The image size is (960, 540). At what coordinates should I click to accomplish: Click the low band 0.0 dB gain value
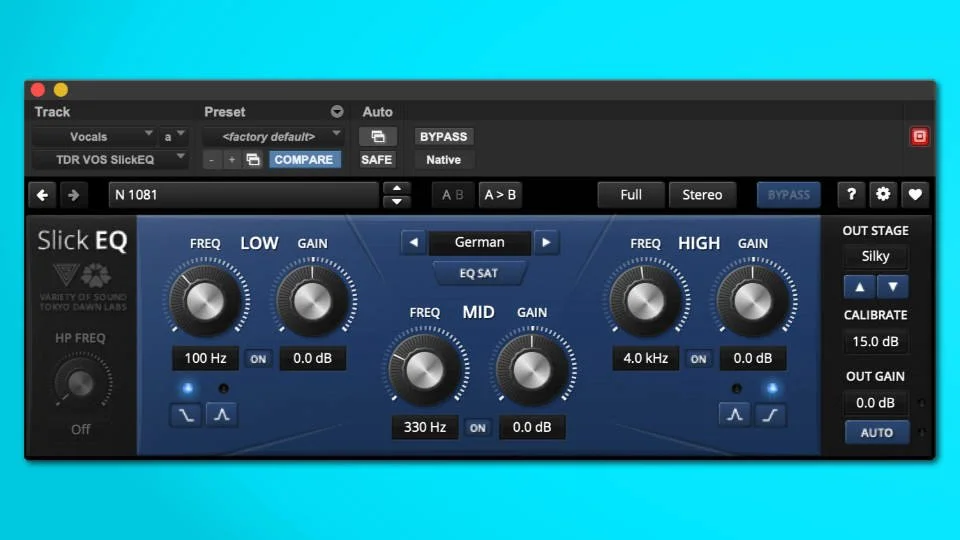tap(312, 358)
